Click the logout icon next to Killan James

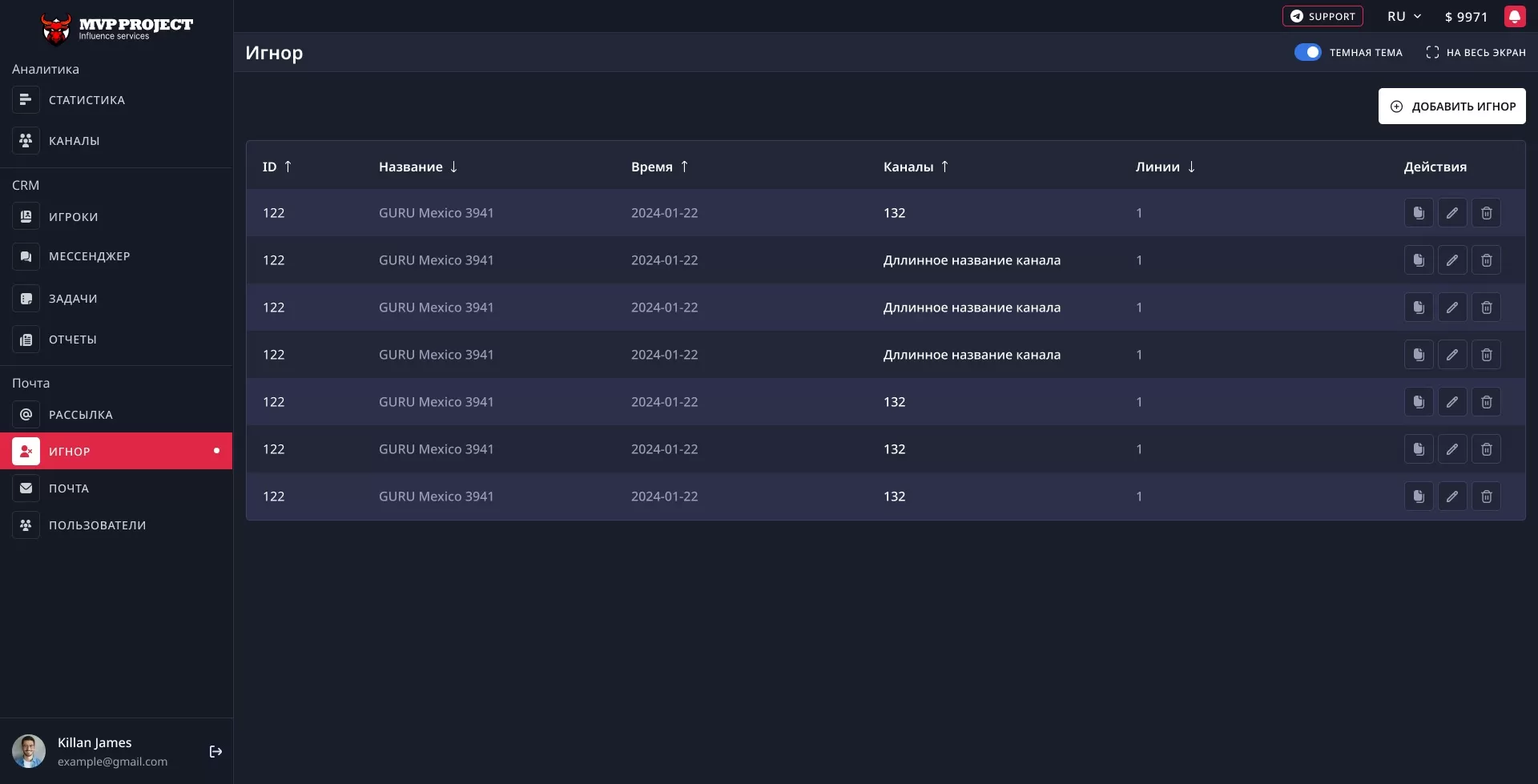(x=215, y=751)
